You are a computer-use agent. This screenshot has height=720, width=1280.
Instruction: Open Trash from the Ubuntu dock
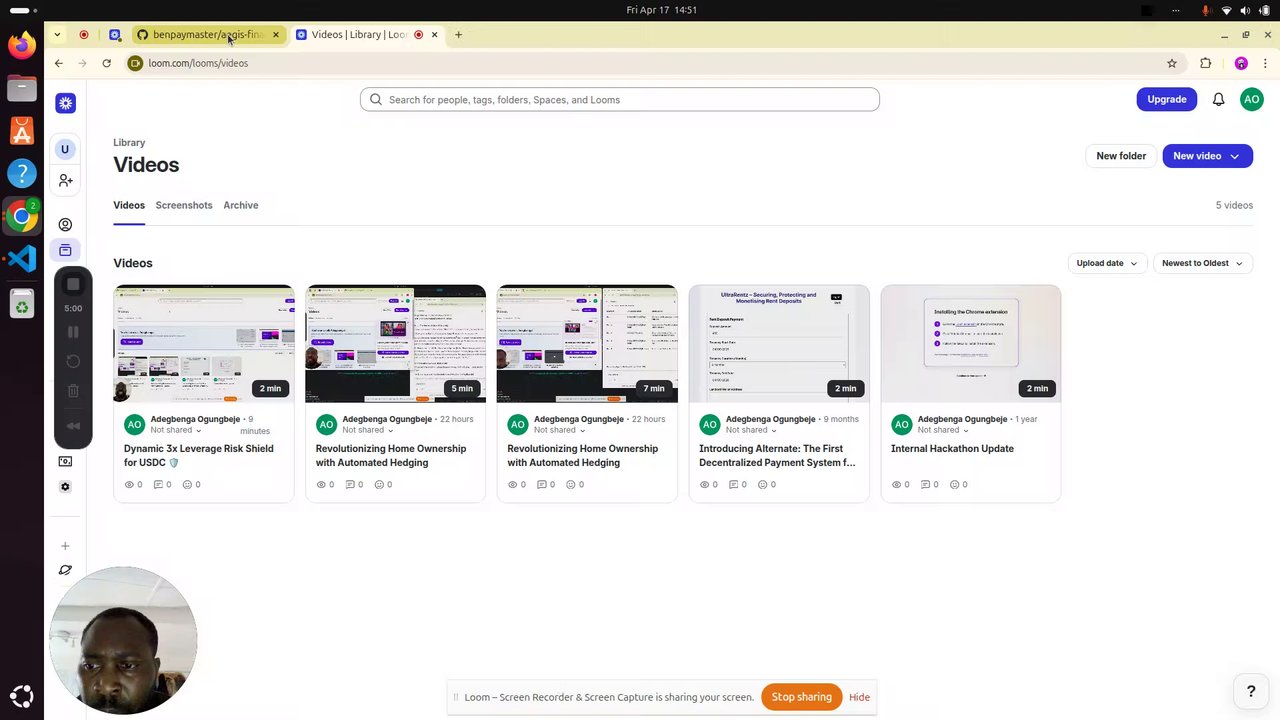tap(21, 303)
